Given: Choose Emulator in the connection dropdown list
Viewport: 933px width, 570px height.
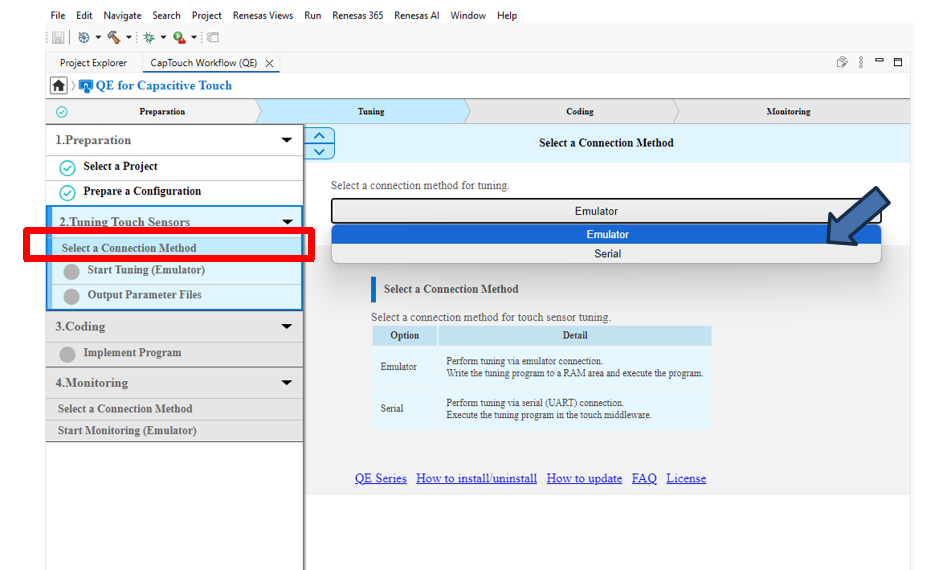Looking at the screenshot, I should (x=606, y=235).
